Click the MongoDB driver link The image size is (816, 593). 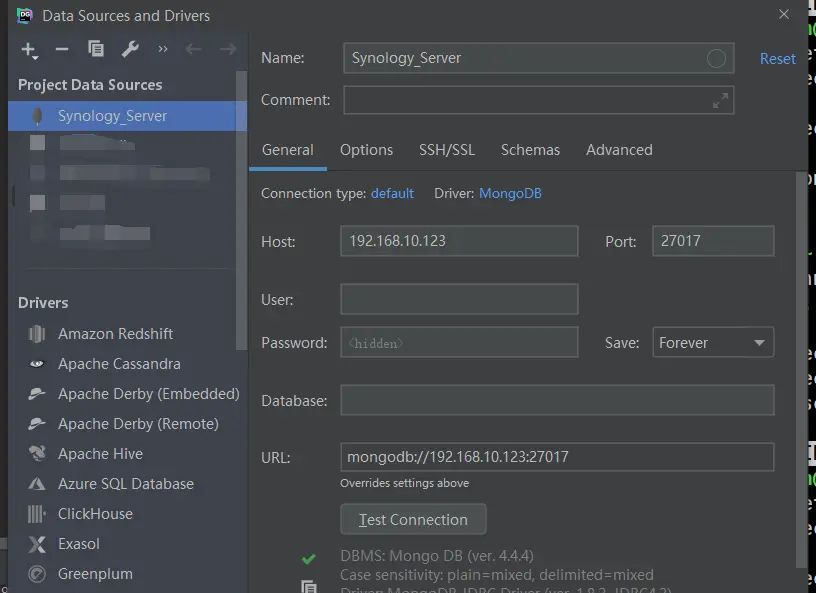[510, 193]
